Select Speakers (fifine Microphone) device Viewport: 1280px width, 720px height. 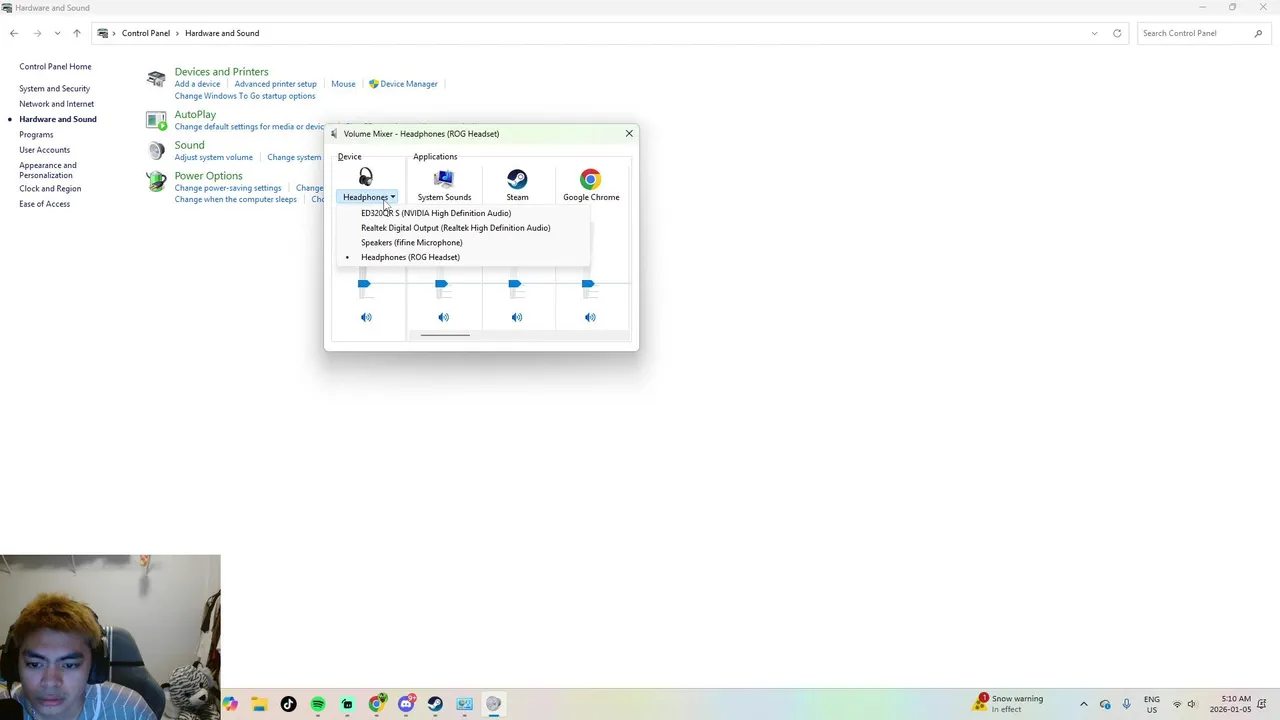click(x=411, y=242)
